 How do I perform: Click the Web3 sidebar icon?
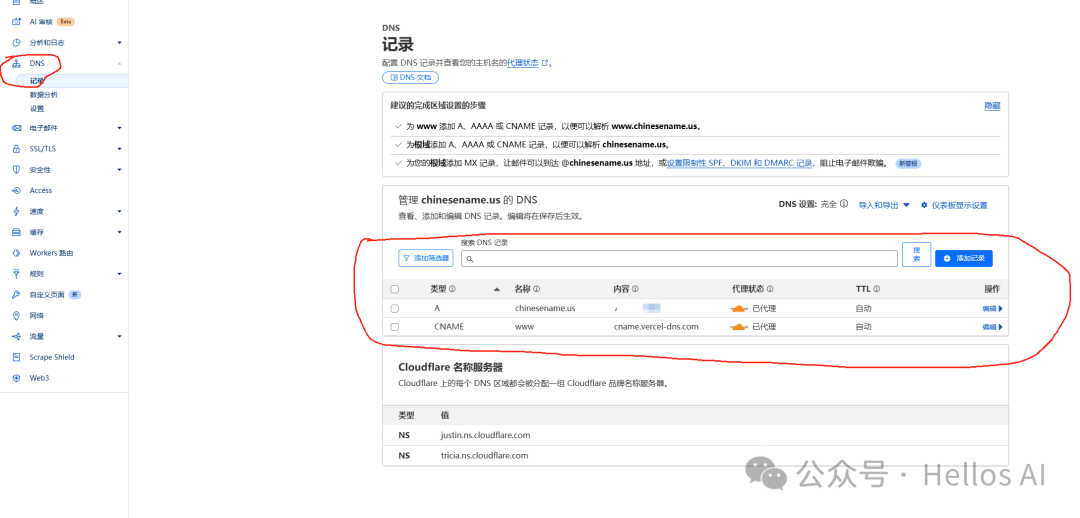(17, 378)
